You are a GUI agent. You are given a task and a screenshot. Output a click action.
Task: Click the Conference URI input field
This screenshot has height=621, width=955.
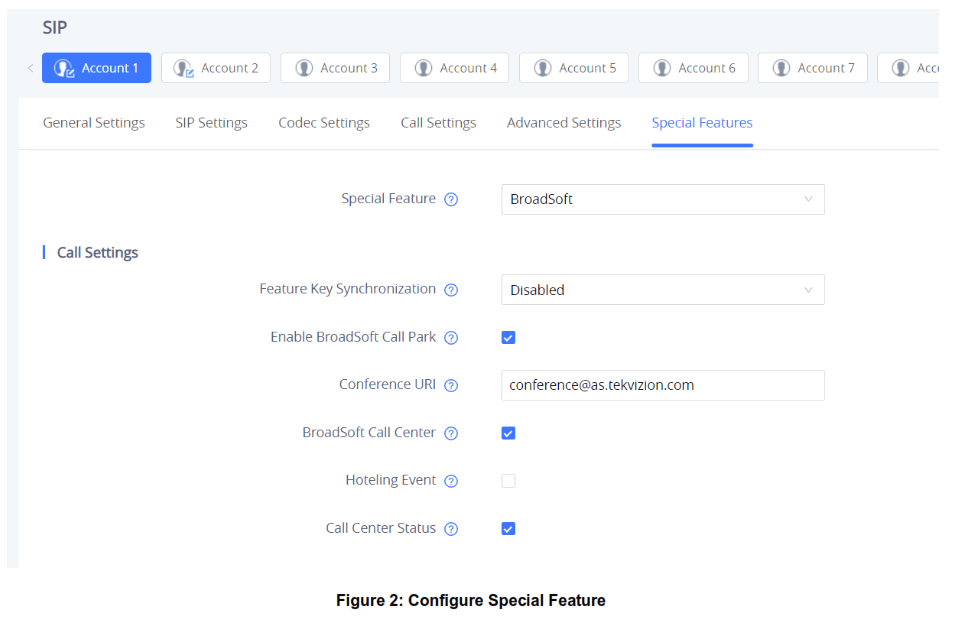coord(662,385)
